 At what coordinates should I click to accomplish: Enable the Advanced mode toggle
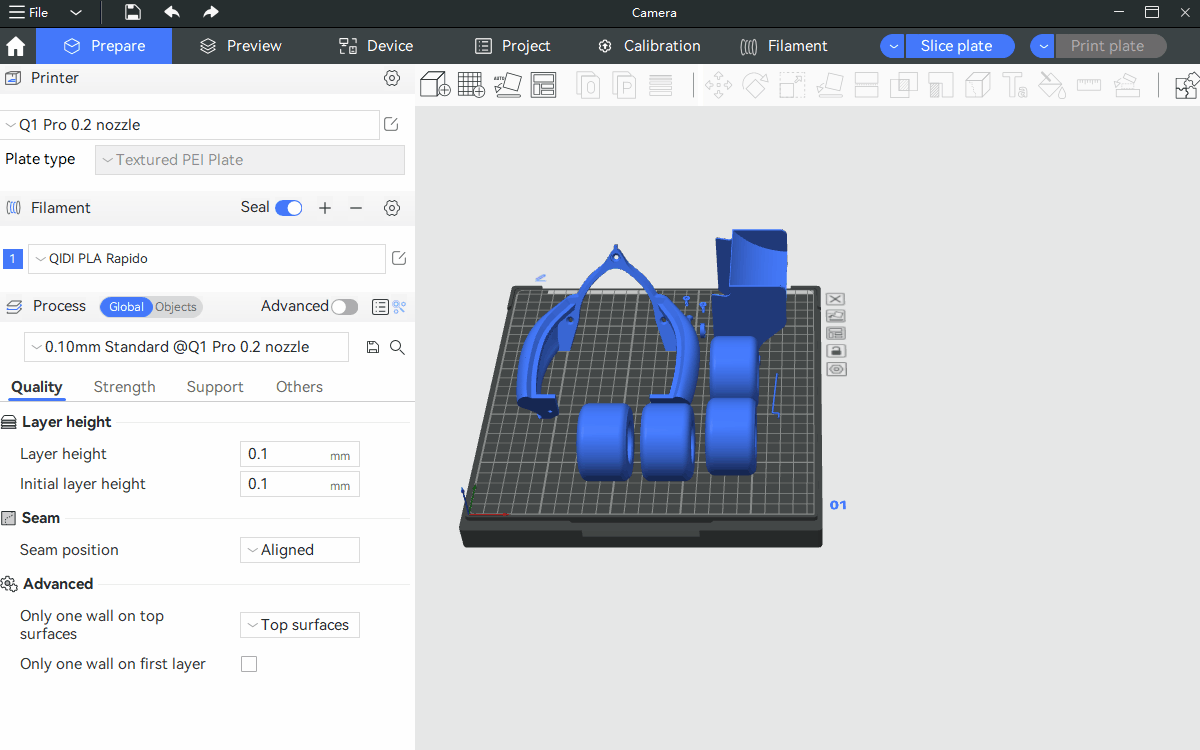[344, 307]
